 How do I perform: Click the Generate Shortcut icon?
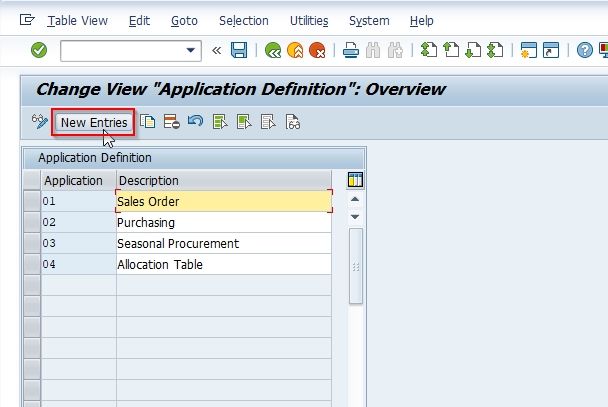[x=551, y=50]
